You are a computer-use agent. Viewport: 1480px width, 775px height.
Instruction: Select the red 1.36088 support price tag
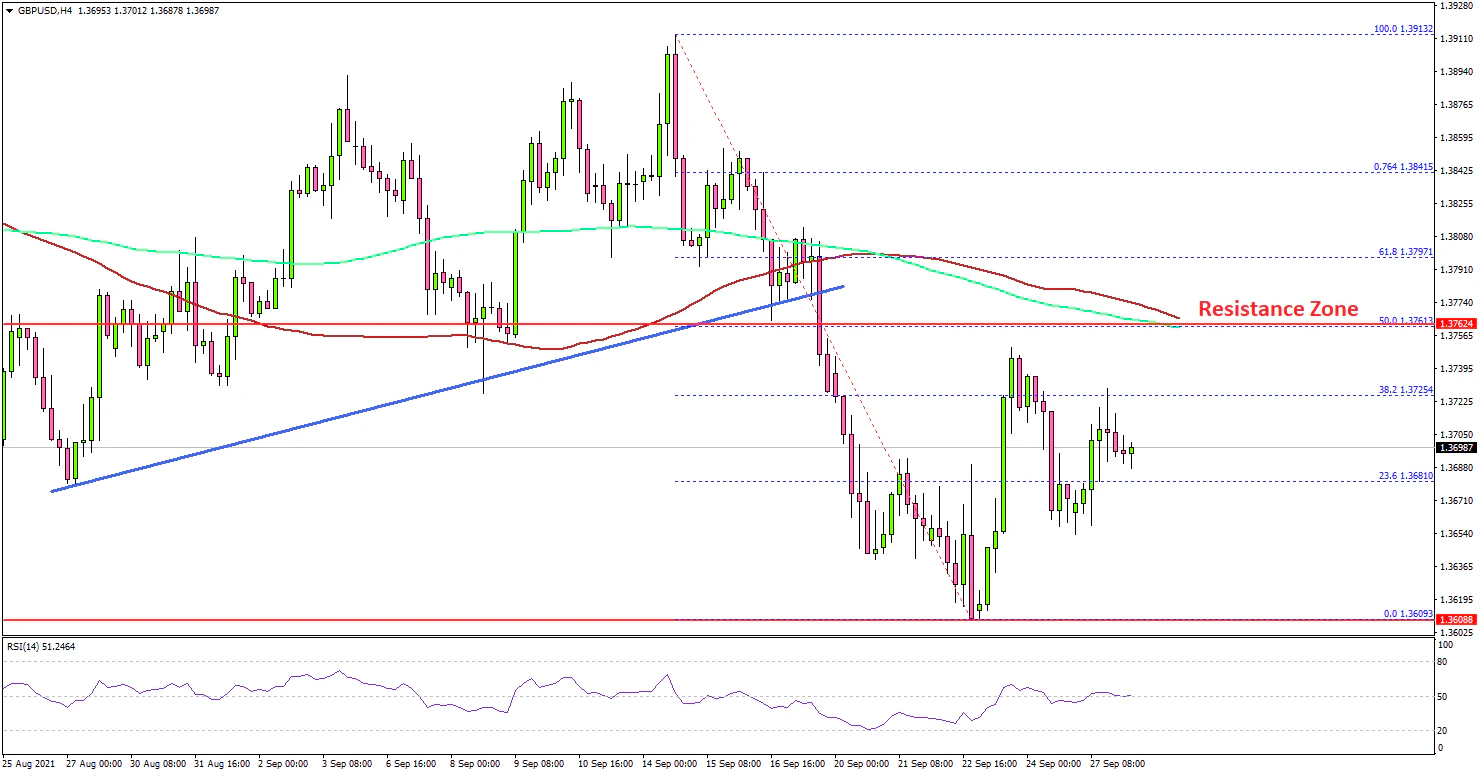tap(1456, 620)
